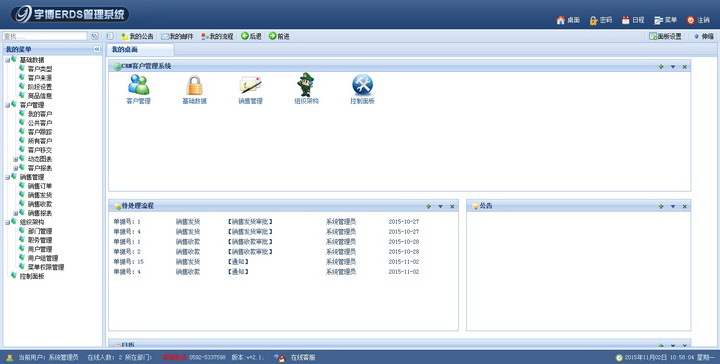Collapse the 客户管理 tree node
Viewport: 720px width, 364px height.
click(7, 105)
